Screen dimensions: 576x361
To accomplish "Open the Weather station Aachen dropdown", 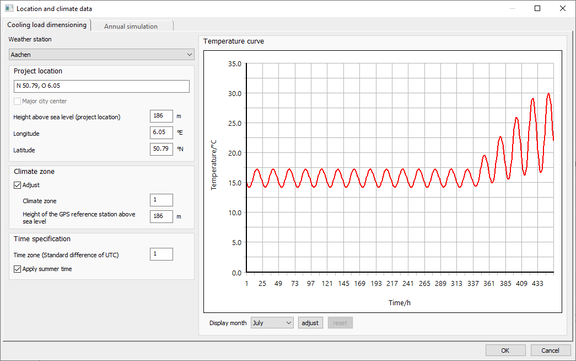I will (x=101, y=54).
